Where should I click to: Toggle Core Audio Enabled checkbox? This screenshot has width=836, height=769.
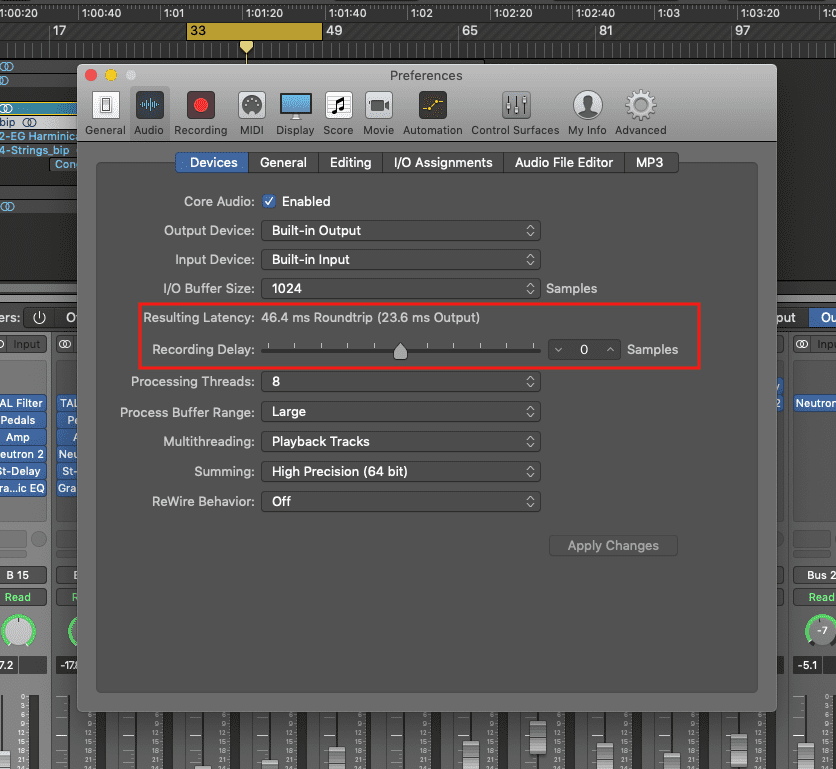coord(269,201)
